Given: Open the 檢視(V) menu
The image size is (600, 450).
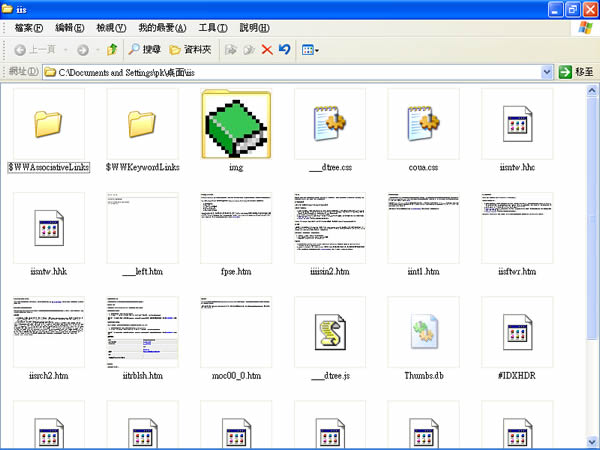Looking at the screenshot, I should point(111,28).
